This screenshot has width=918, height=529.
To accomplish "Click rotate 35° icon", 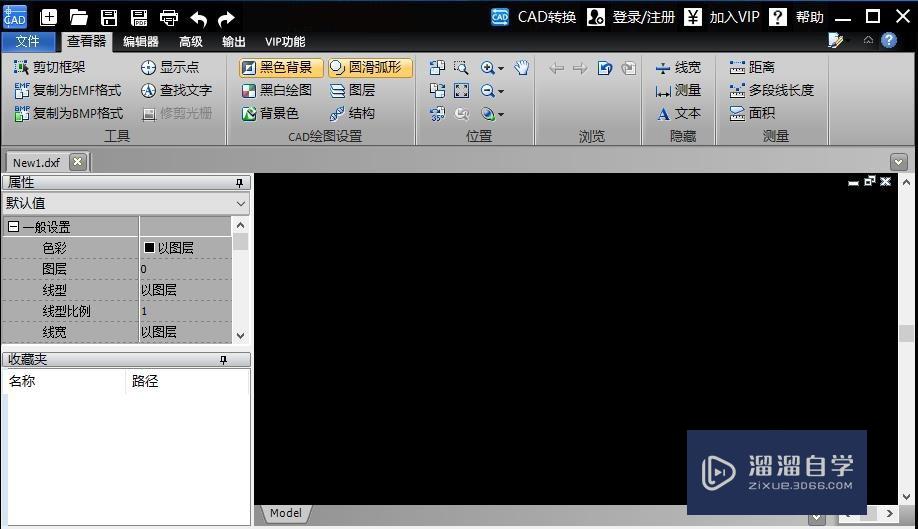I will click(x=437, y=114).
